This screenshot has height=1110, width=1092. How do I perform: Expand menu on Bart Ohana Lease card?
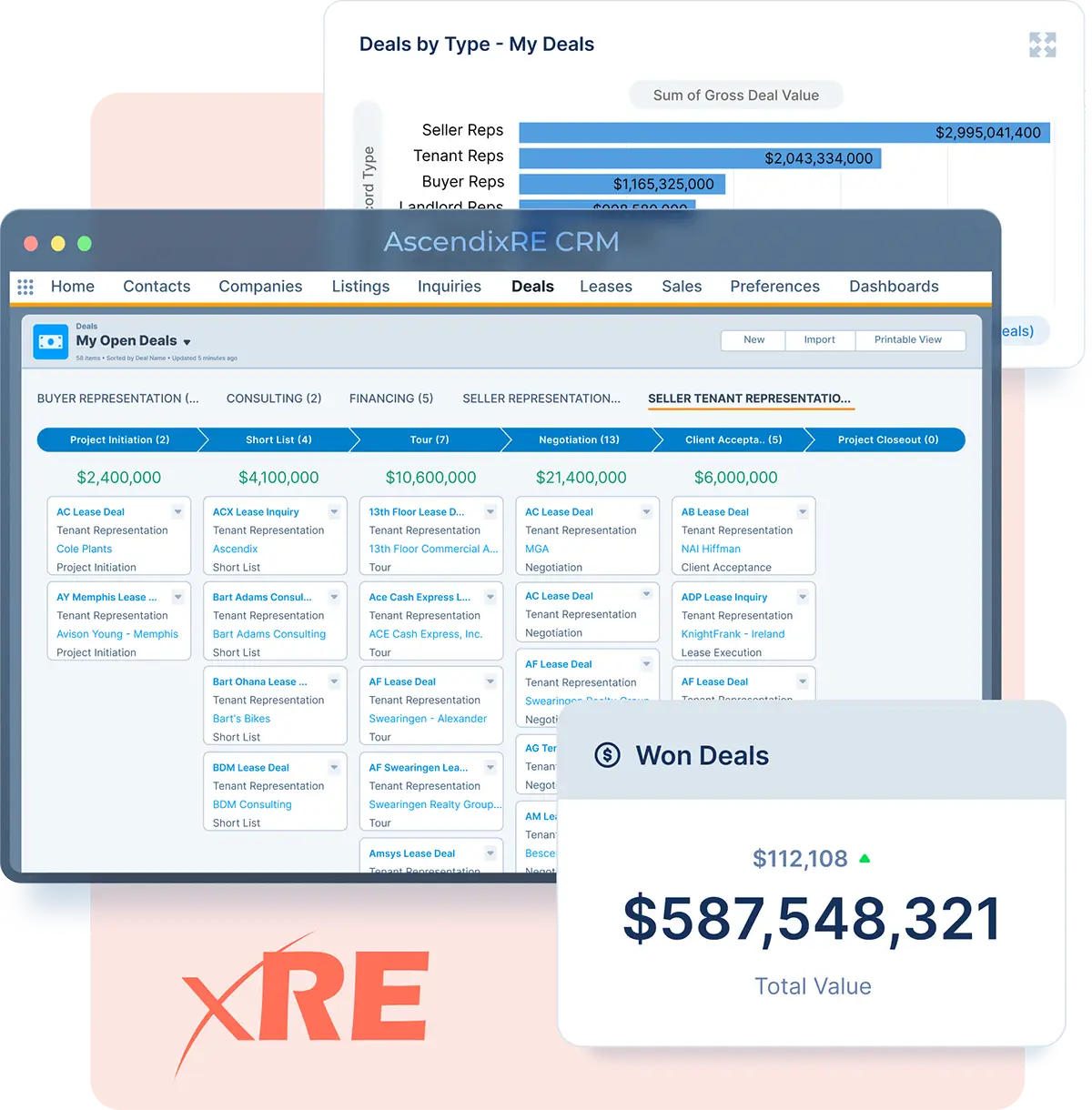coord(334,681)
